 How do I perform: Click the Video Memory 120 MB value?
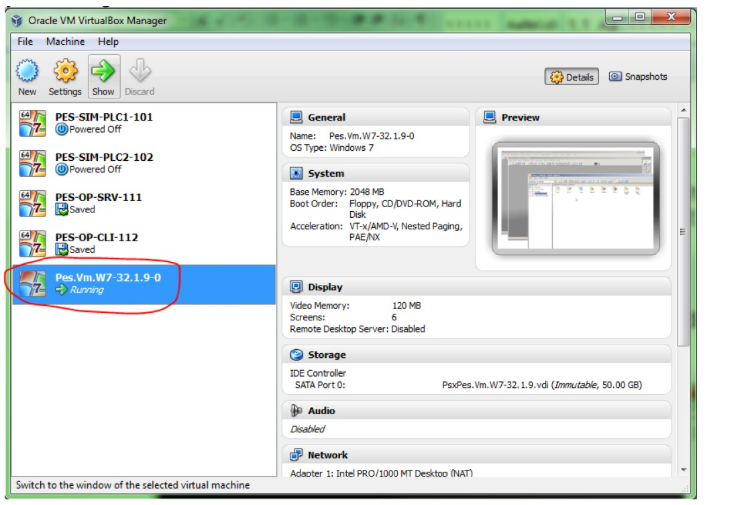click(x=407, y=306)
